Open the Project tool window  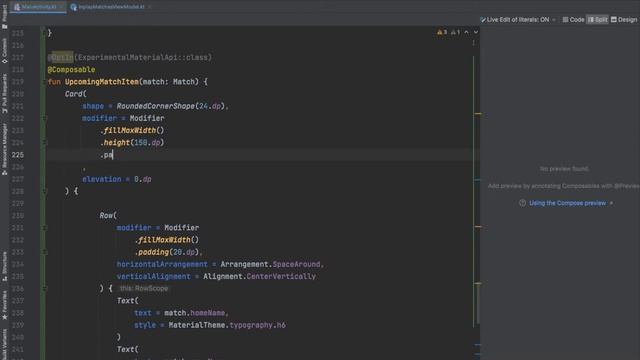[4, 16]
